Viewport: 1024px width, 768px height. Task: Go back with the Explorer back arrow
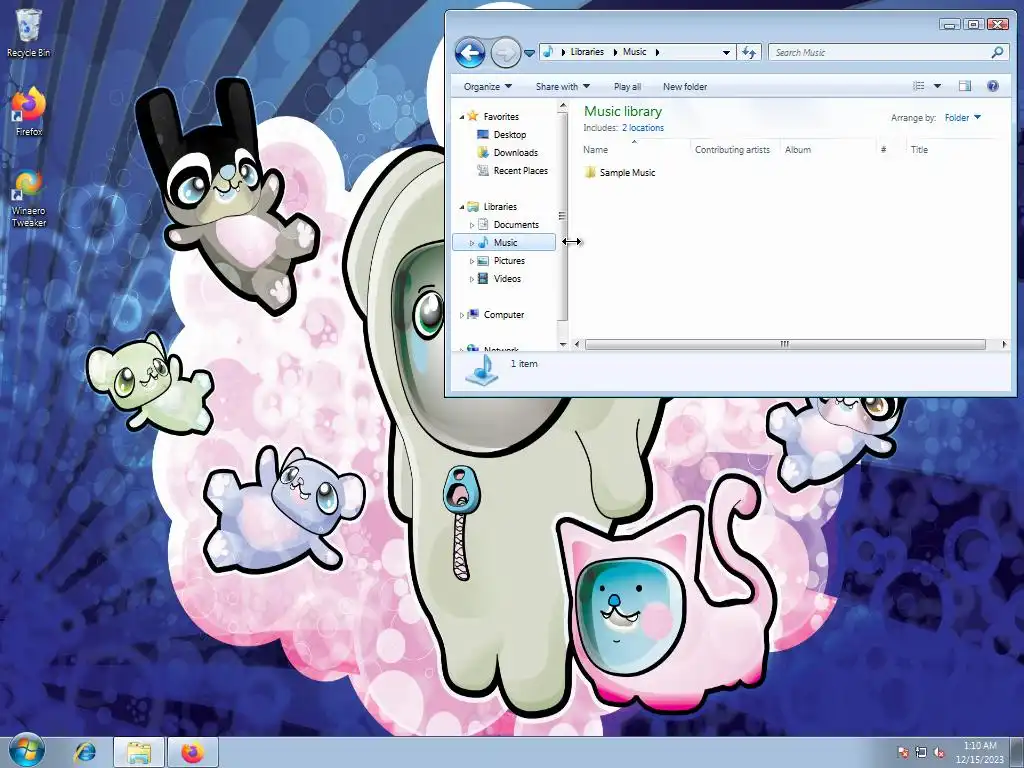[470, 53]
